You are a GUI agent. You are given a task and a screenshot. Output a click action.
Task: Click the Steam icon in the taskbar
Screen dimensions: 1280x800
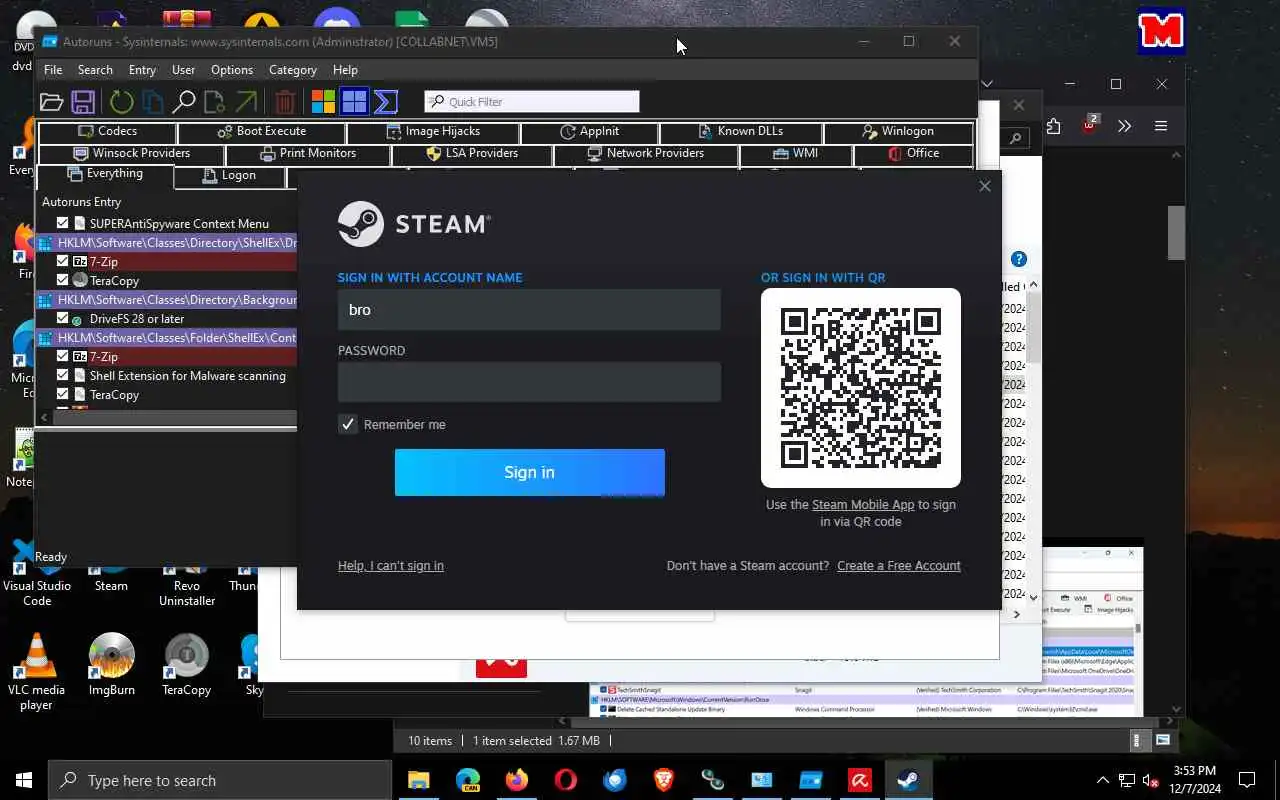click(909, 780)
